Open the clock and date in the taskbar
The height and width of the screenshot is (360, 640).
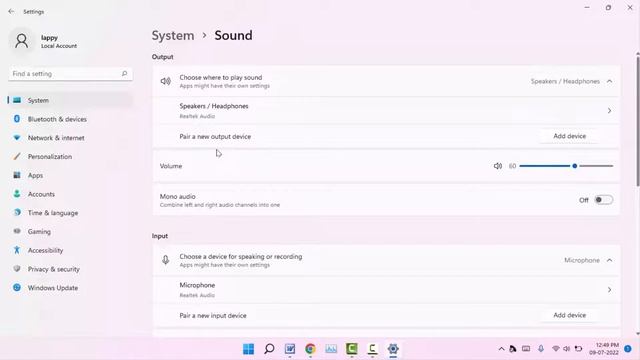click(x=604, y=349)
